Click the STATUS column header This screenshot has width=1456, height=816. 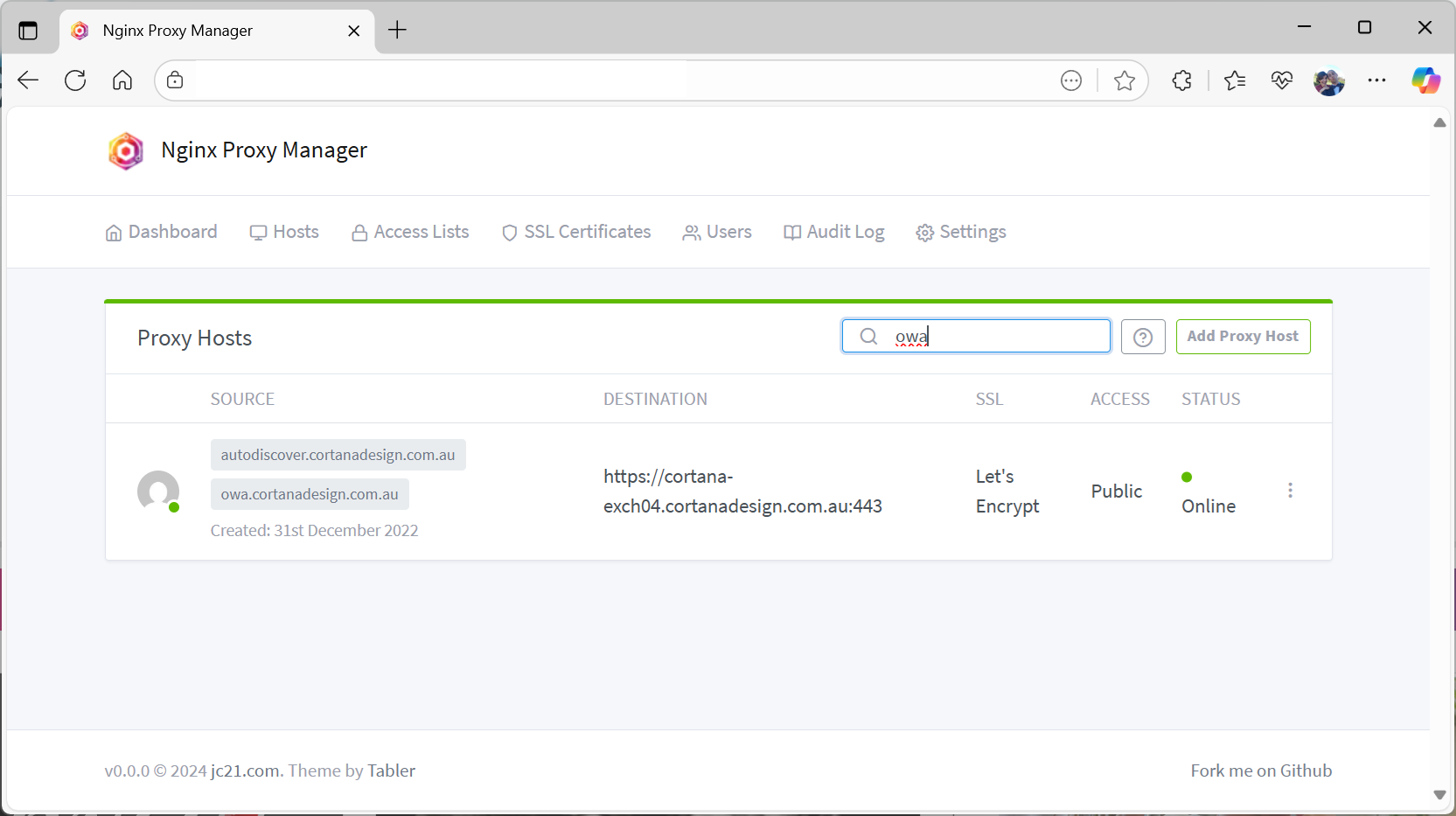[1211, 399]
